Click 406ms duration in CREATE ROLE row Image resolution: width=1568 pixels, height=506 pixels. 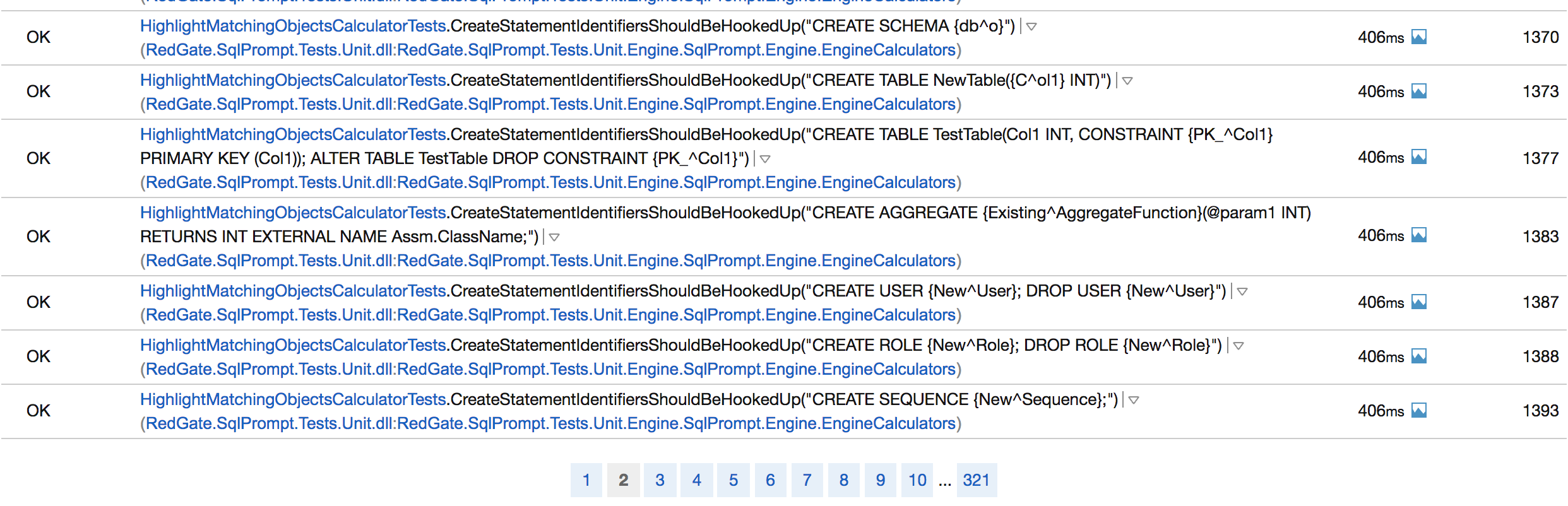coord(1381,357)
